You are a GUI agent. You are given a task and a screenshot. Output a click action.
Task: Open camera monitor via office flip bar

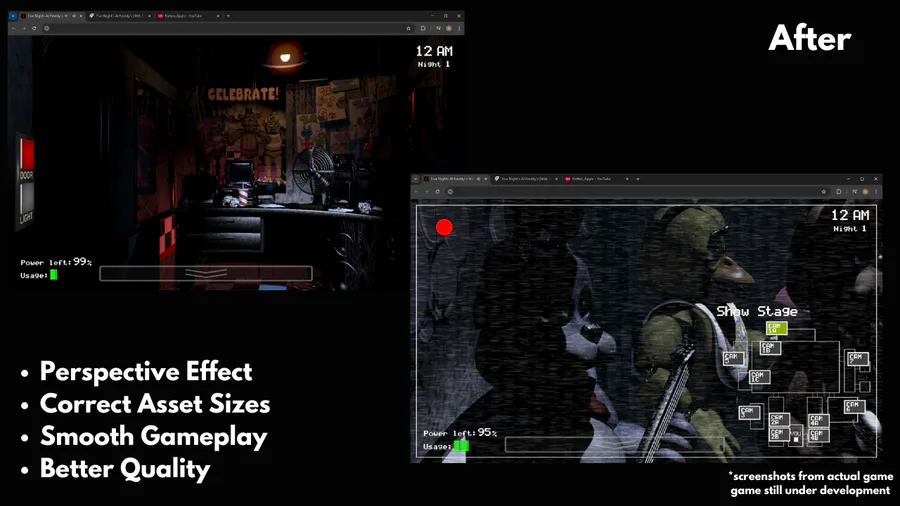pyautogui.click(x=205, y=274)
